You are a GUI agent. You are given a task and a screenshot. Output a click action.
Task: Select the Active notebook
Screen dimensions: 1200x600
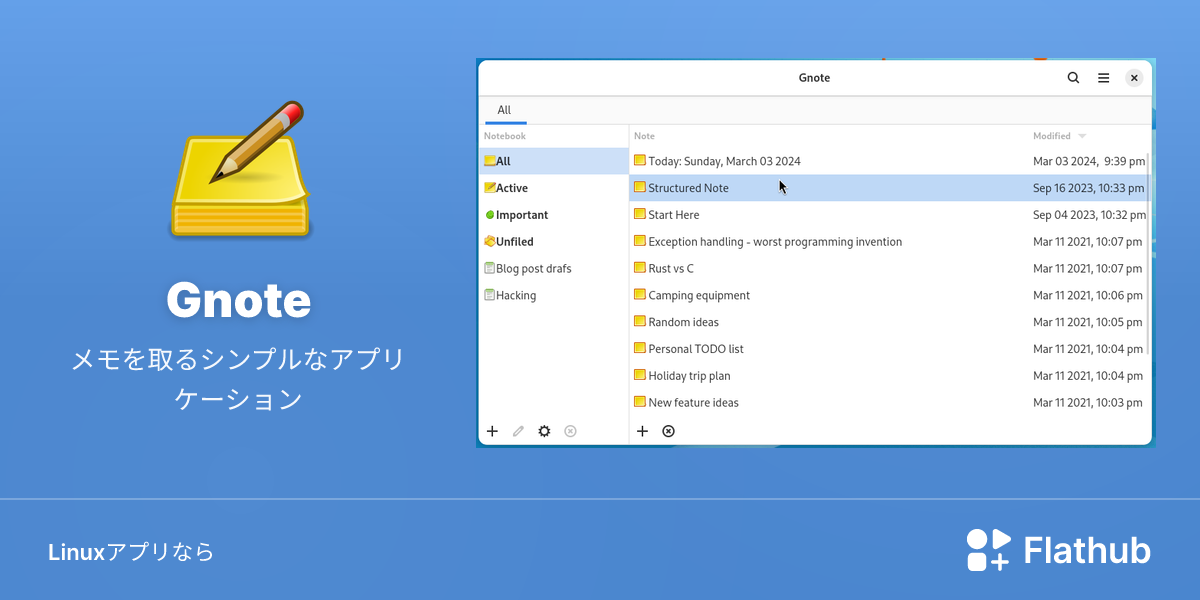coord(554,188)
